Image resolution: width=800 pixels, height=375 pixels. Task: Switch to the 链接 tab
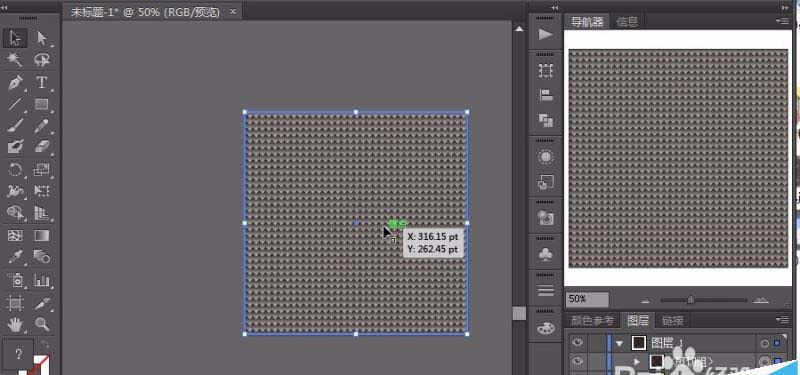[672, 320]
